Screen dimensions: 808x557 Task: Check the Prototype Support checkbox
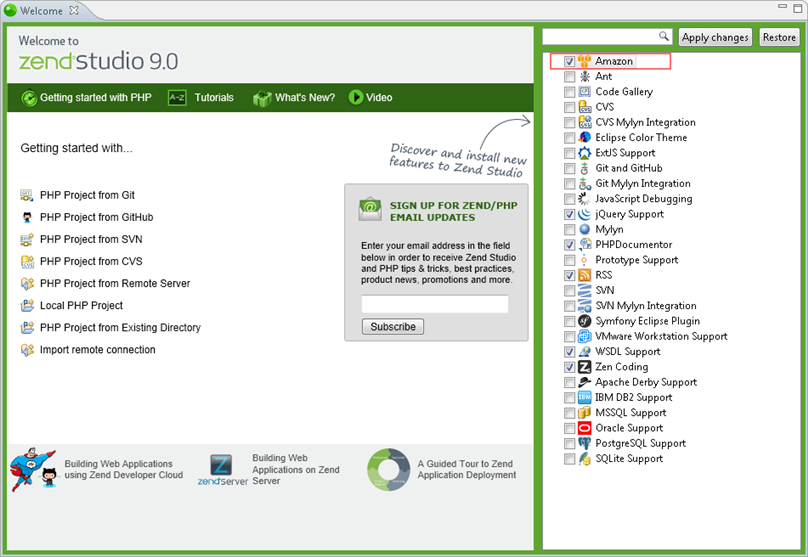point(569,260)
